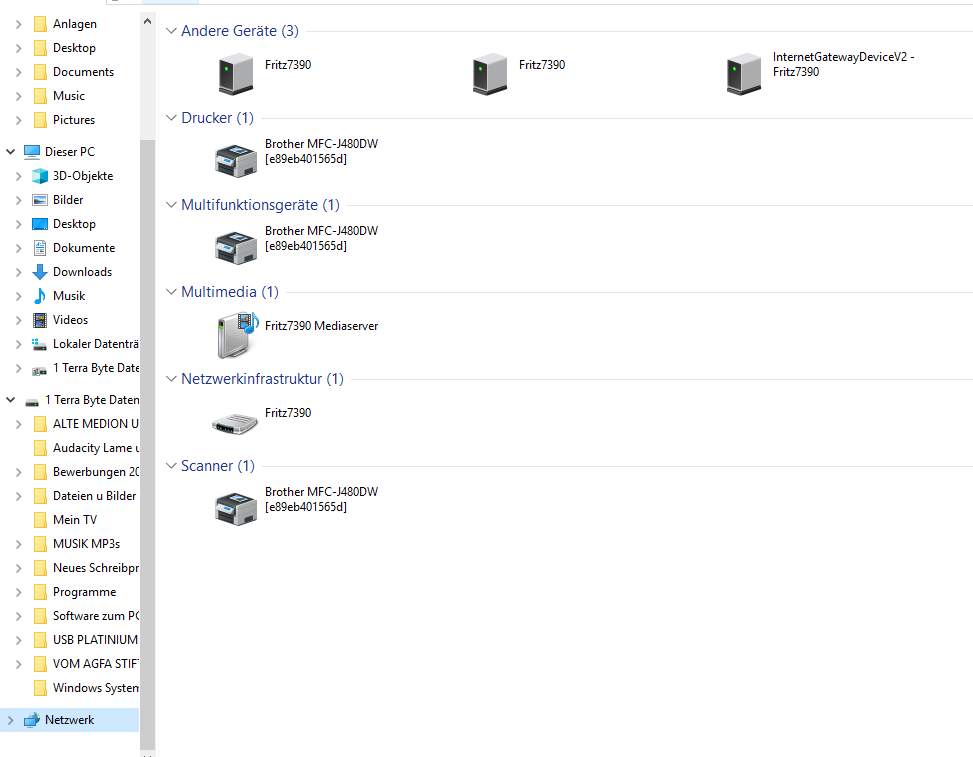Expand the Music folder arrow

pyautogui.click(x=19, y=96)
